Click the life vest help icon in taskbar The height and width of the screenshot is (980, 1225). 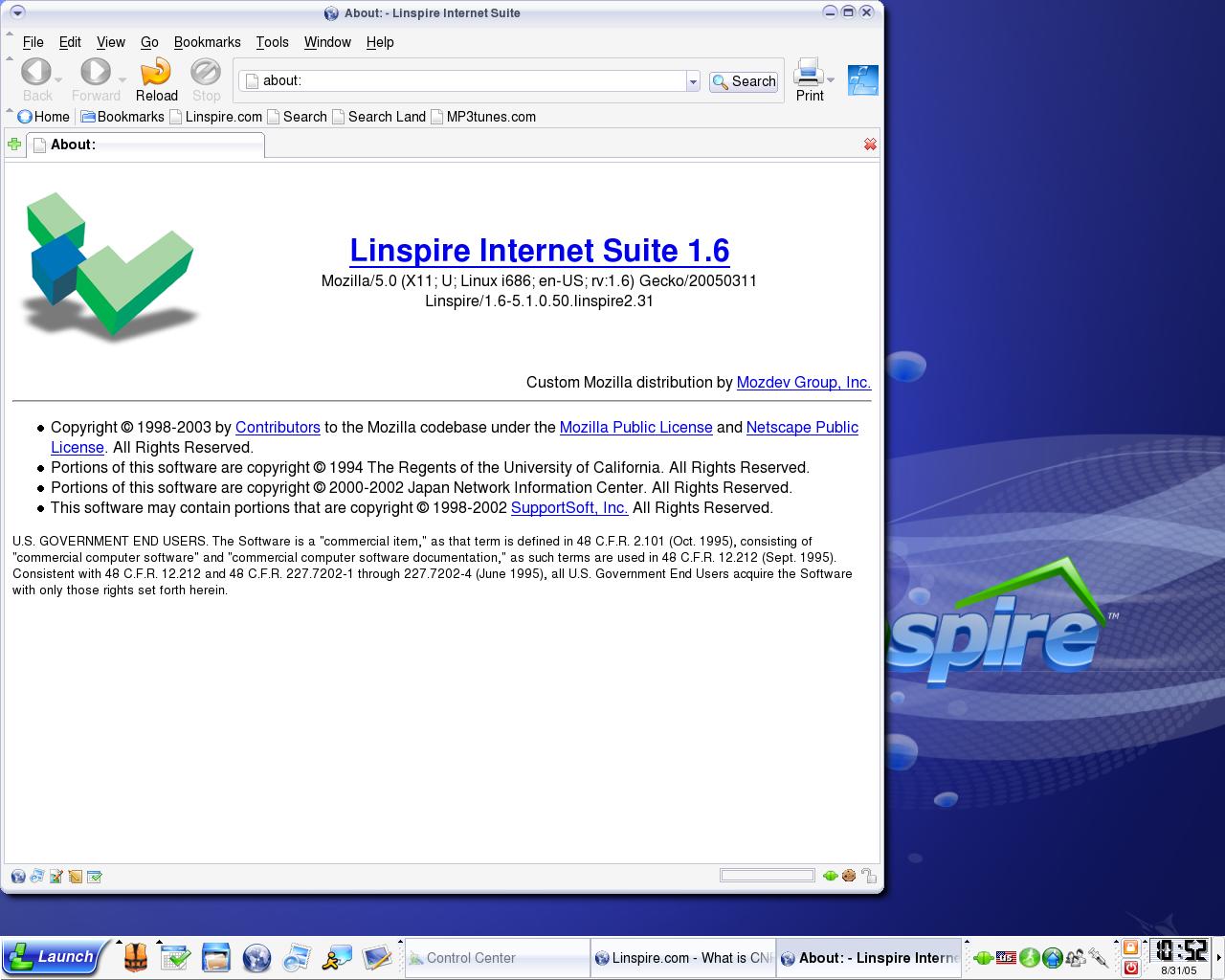[x=136, y=957]
